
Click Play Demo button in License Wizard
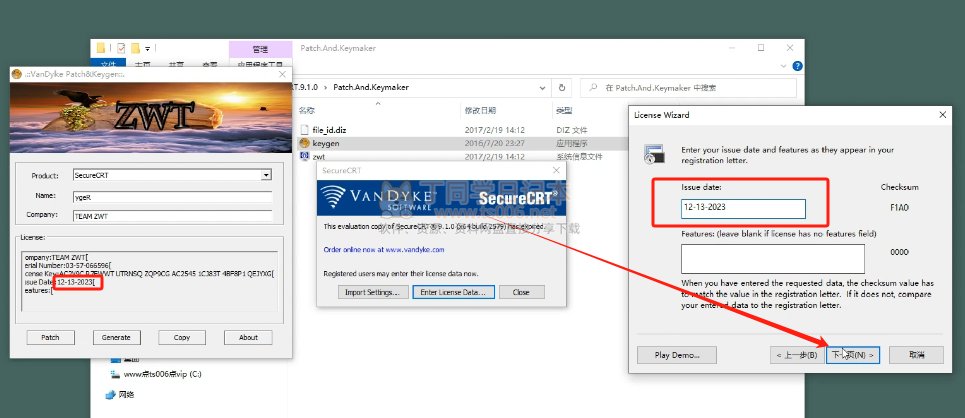(x=677, y=355)
